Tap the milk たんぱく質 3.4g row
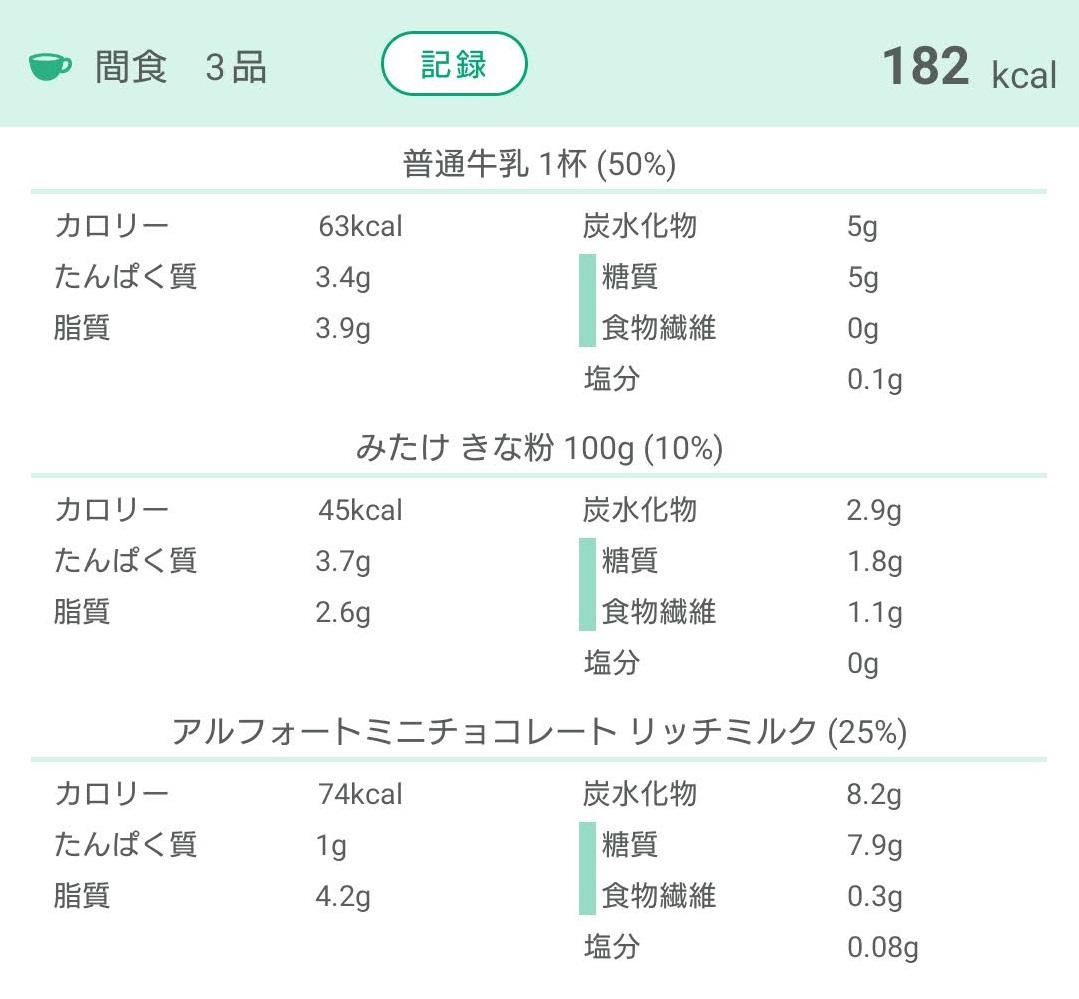This screenshot has height=999, width=1079. click(x=212, y=277)
